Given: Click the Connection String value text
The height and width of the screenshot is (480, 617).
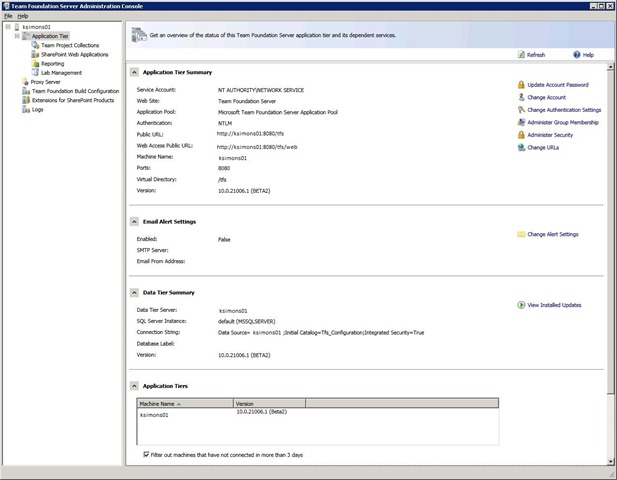Looking at the screenshot, I should click(x=321, y=332).
